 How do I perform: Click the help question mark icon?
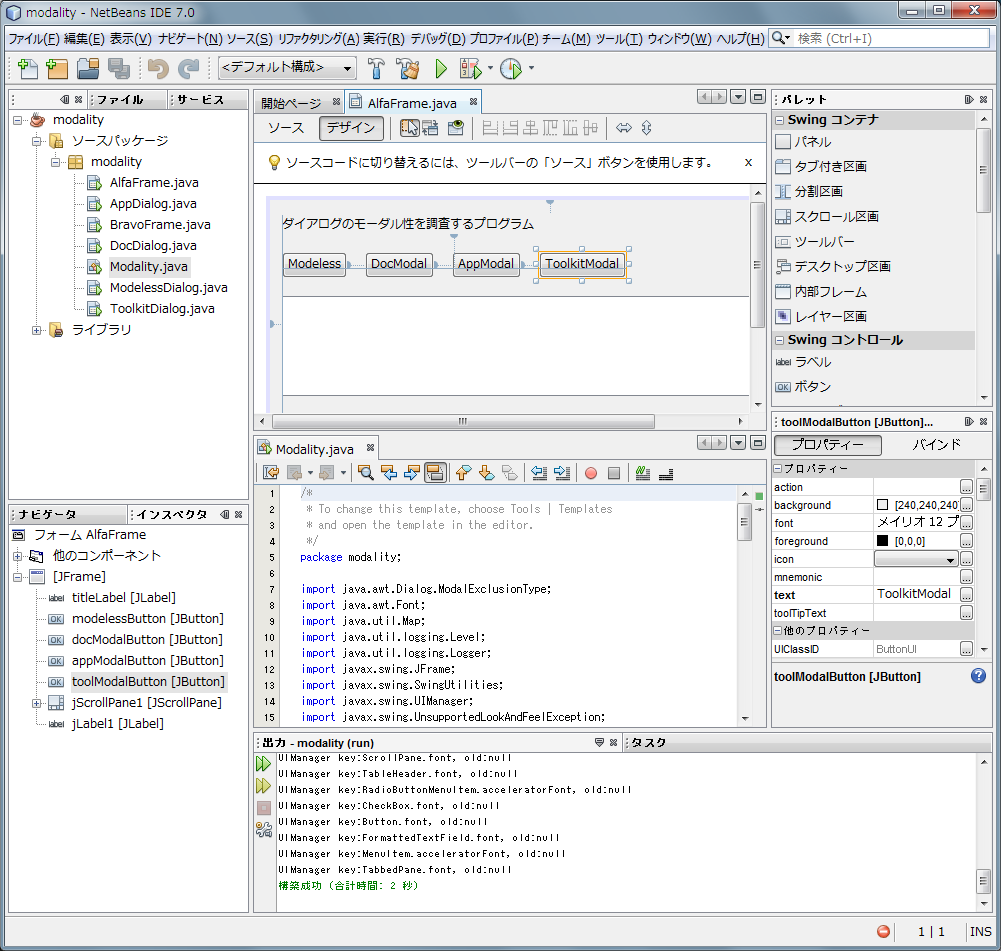(x=978, y=676)
